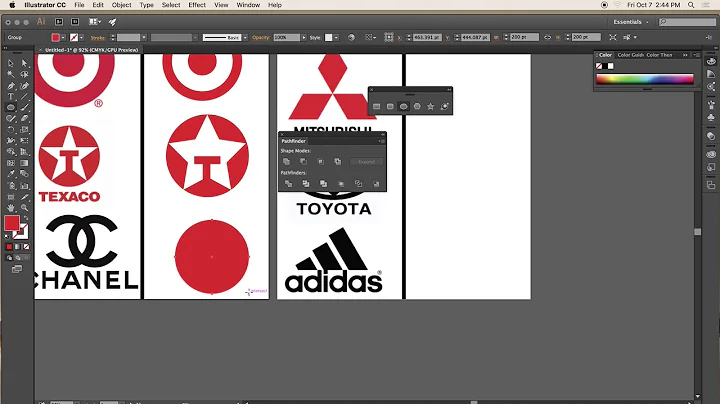
Task: Open Essentials workspace switcher
Action: click(x=631, y=22)
